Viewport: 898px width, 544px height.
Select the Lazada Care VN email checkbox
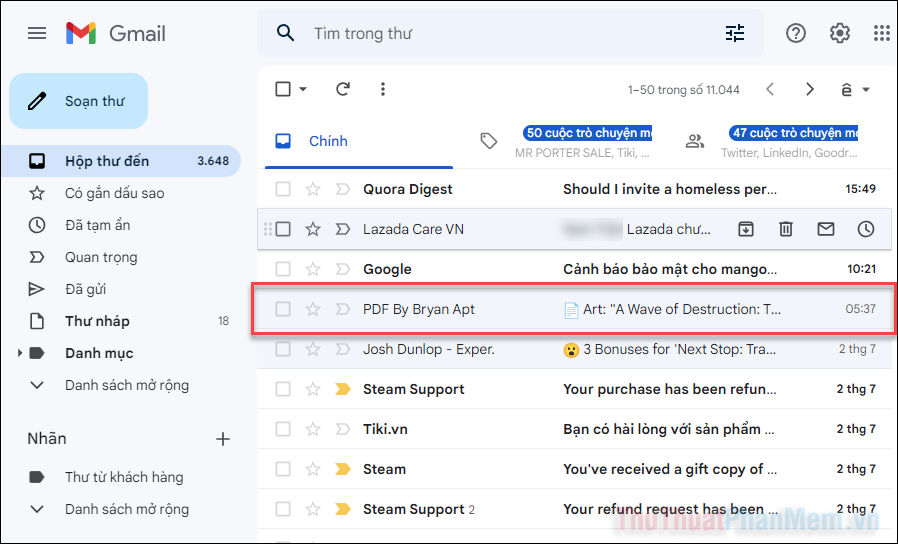283,229
